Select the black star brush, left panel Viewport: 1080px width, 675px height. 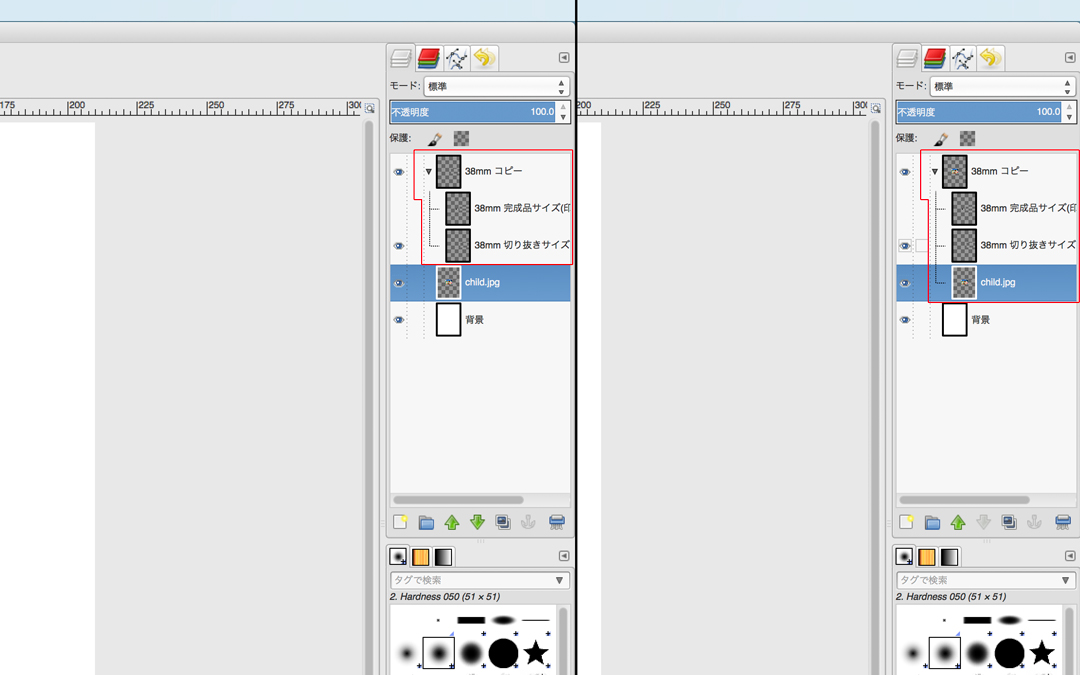coord(536,654)
